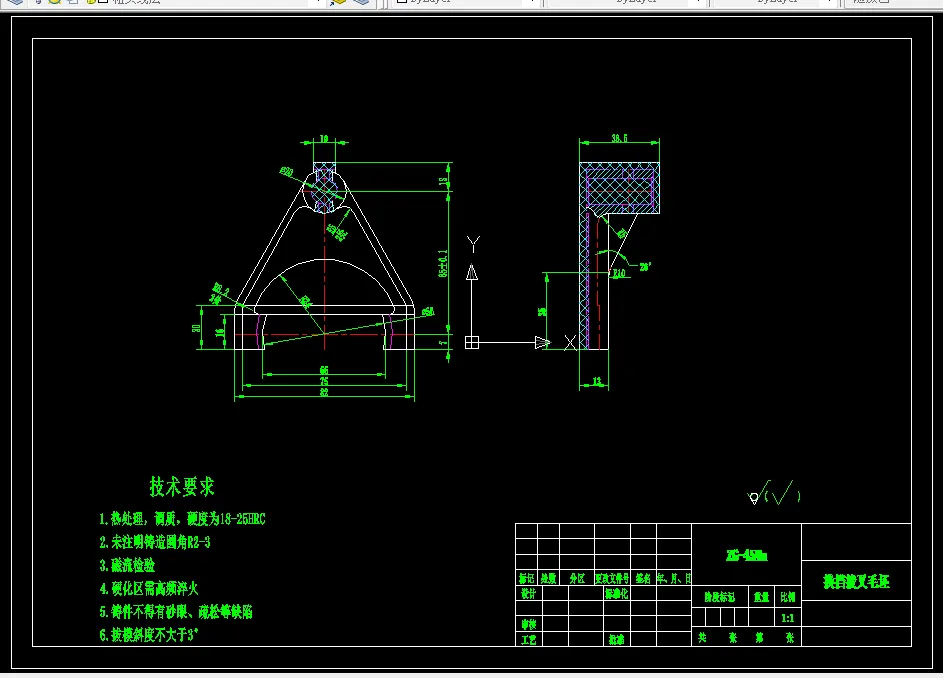Image resolution: width=943 pixels, height=678 pixels.
Task: Select note 5 about casting defects
Action: tap(176, 612)
